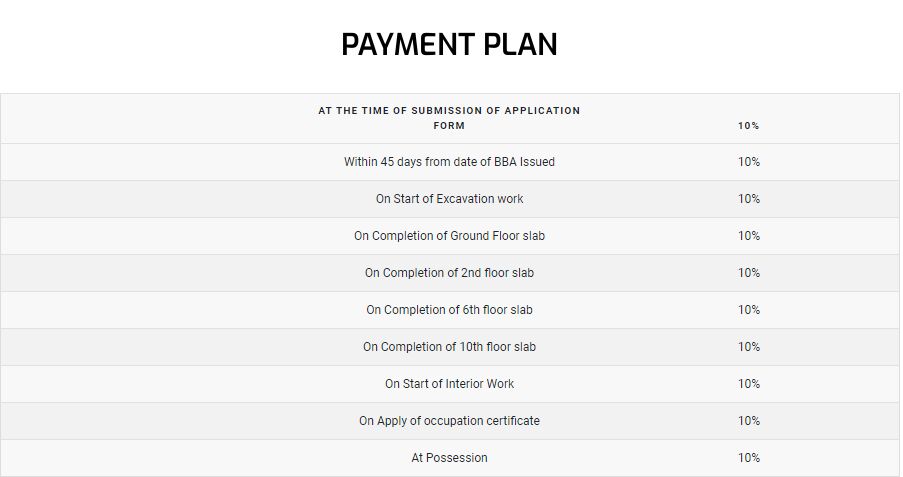
Task: Click the percentage beside At Possession
Action: point(749,457)
